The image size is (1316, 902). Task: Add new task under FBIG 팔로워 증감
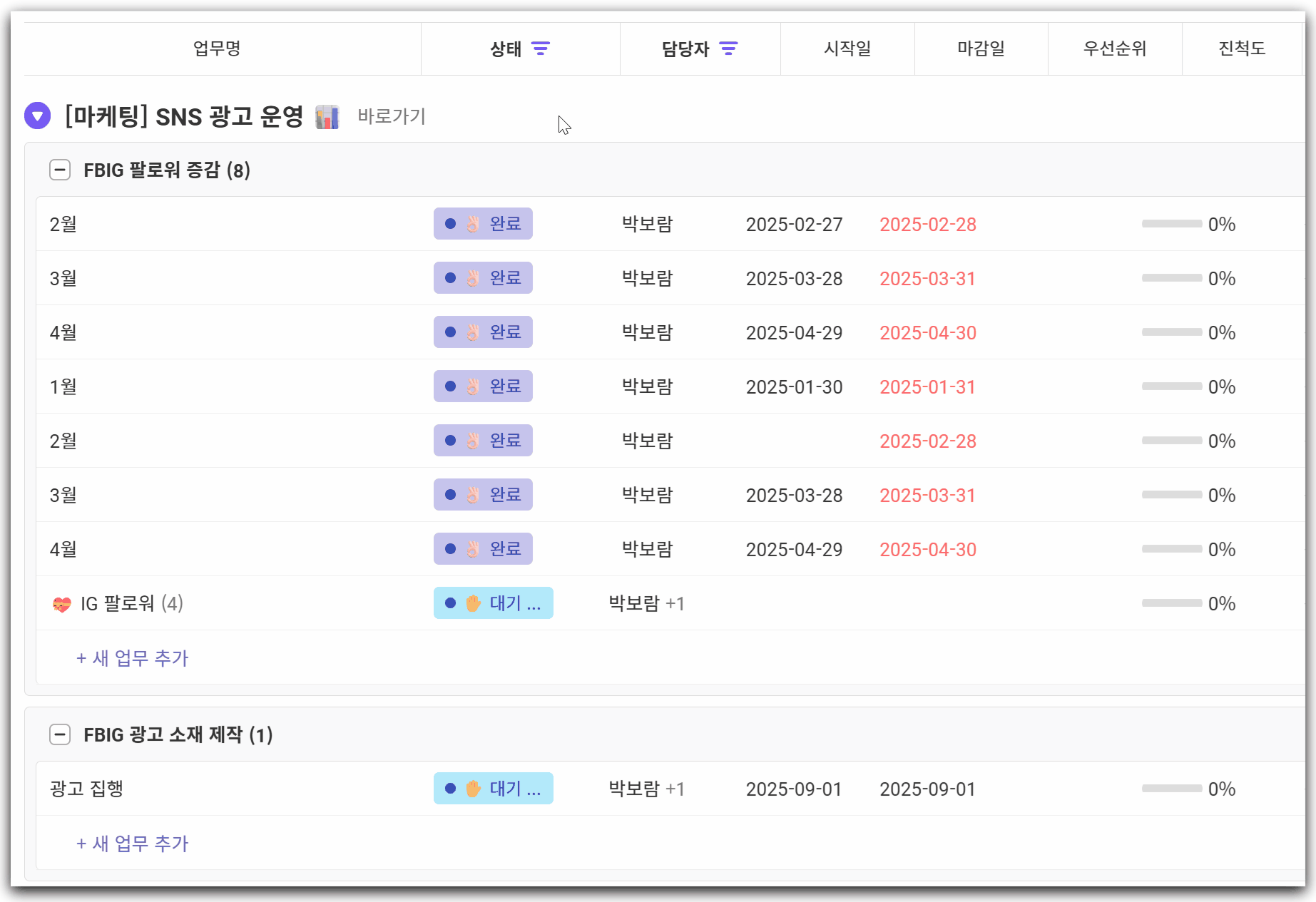(x=133, y=658)
